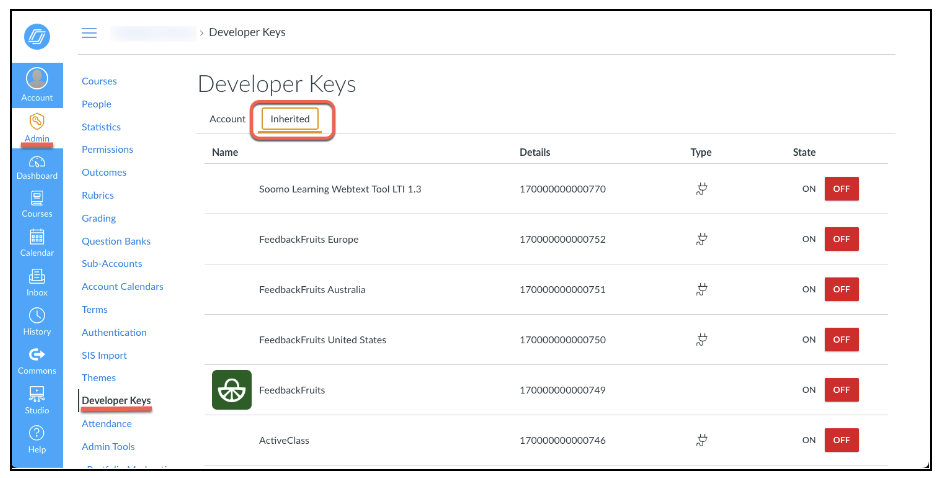Screen dimensions: 938x478
Task: Open the Admin shield icon
Action: (x=37, y=121)
